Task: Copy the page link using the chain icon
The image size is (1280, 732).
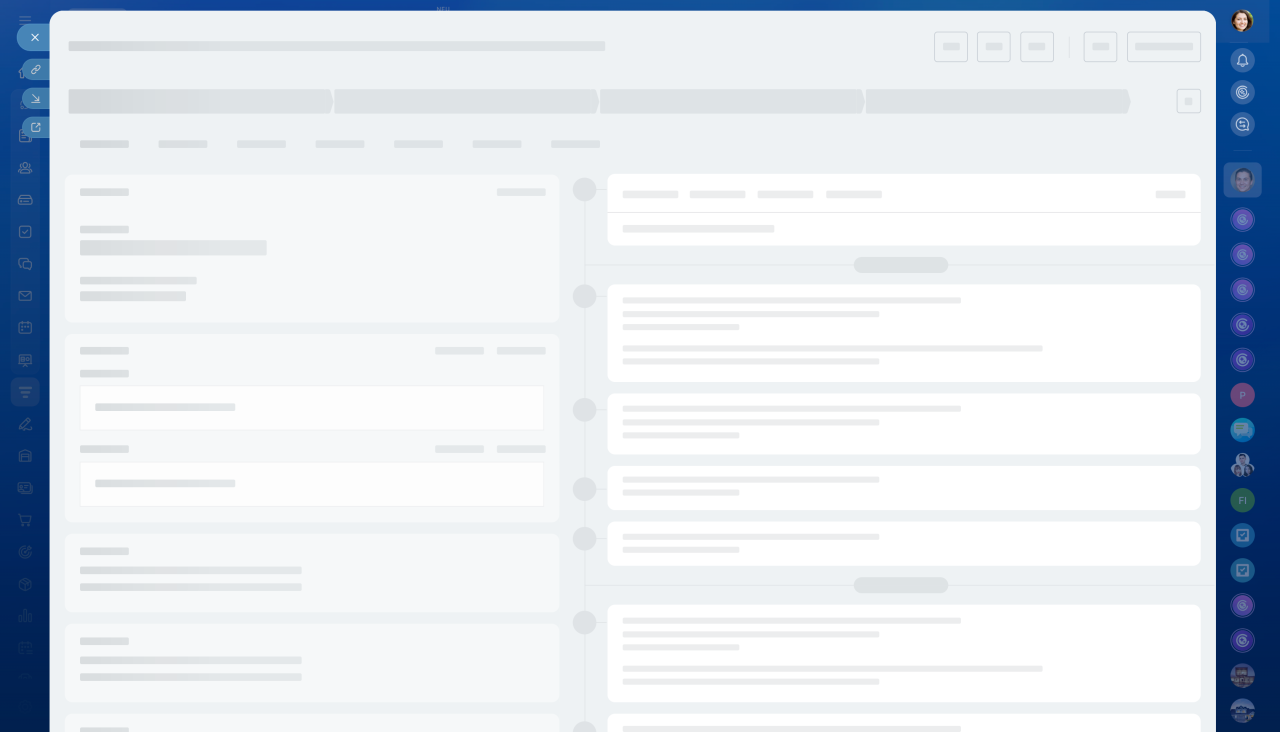Action: click(36, 70)
